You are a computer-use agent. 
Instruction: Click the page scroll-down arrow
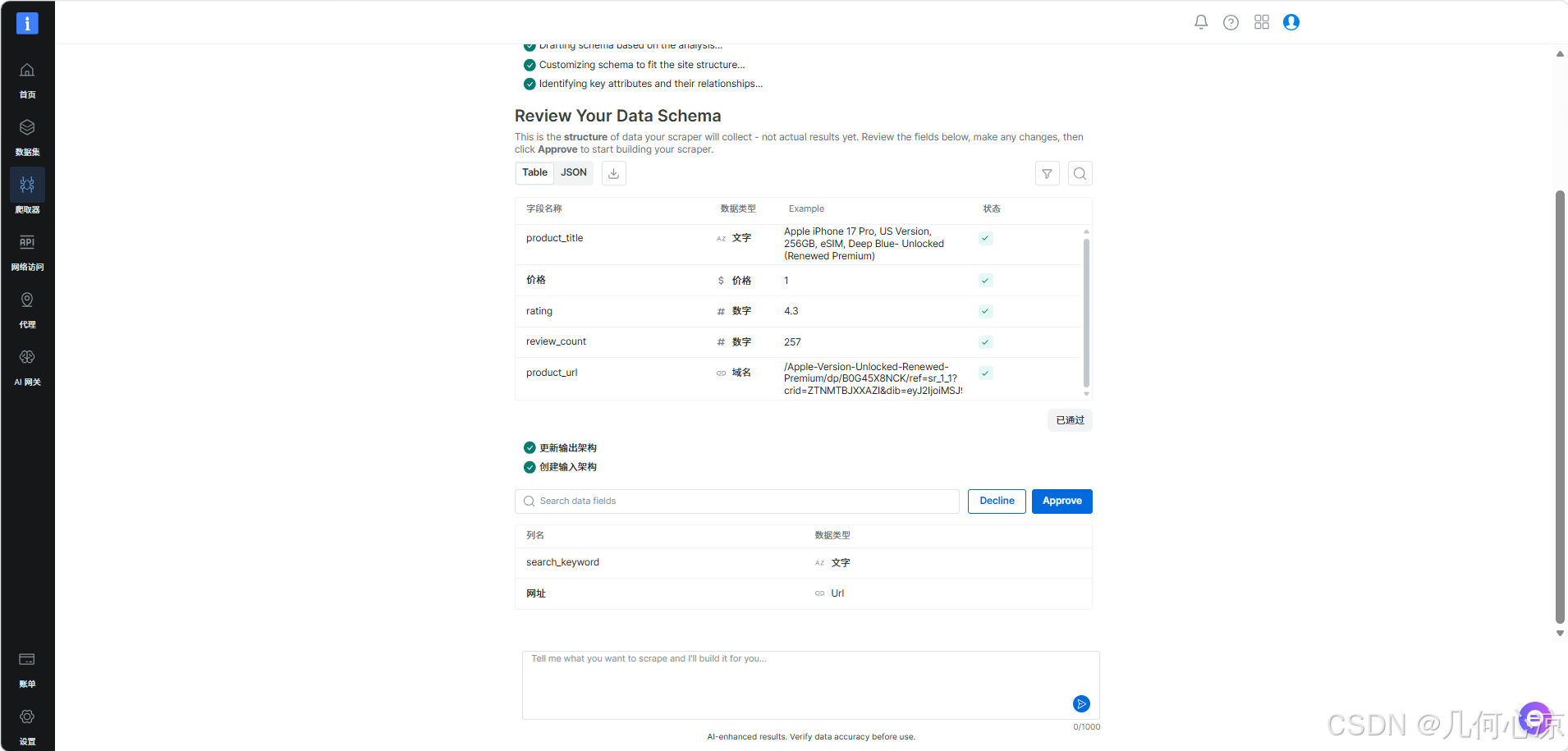(1560, 633)
